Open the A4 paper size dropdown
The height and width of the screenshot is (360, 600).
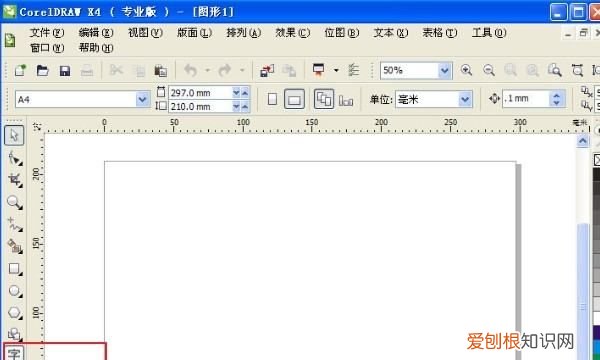(x=142, y=99)
